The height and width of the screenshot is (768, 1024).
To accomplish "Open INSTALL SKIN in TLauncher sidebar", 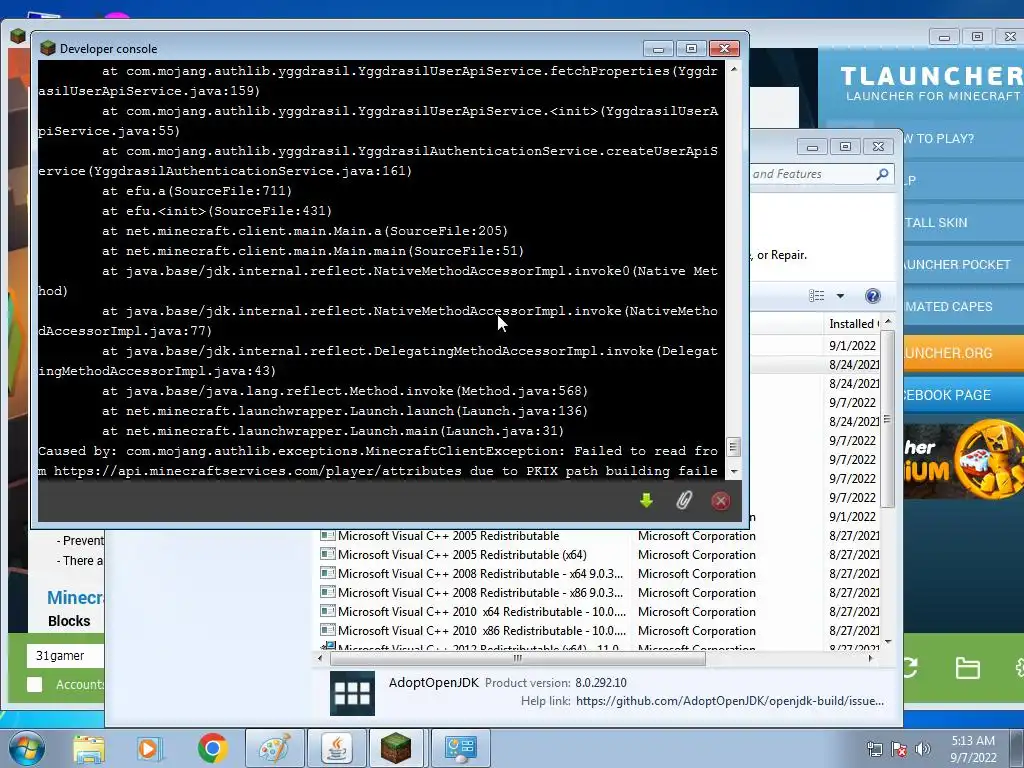I will [964, 223].
